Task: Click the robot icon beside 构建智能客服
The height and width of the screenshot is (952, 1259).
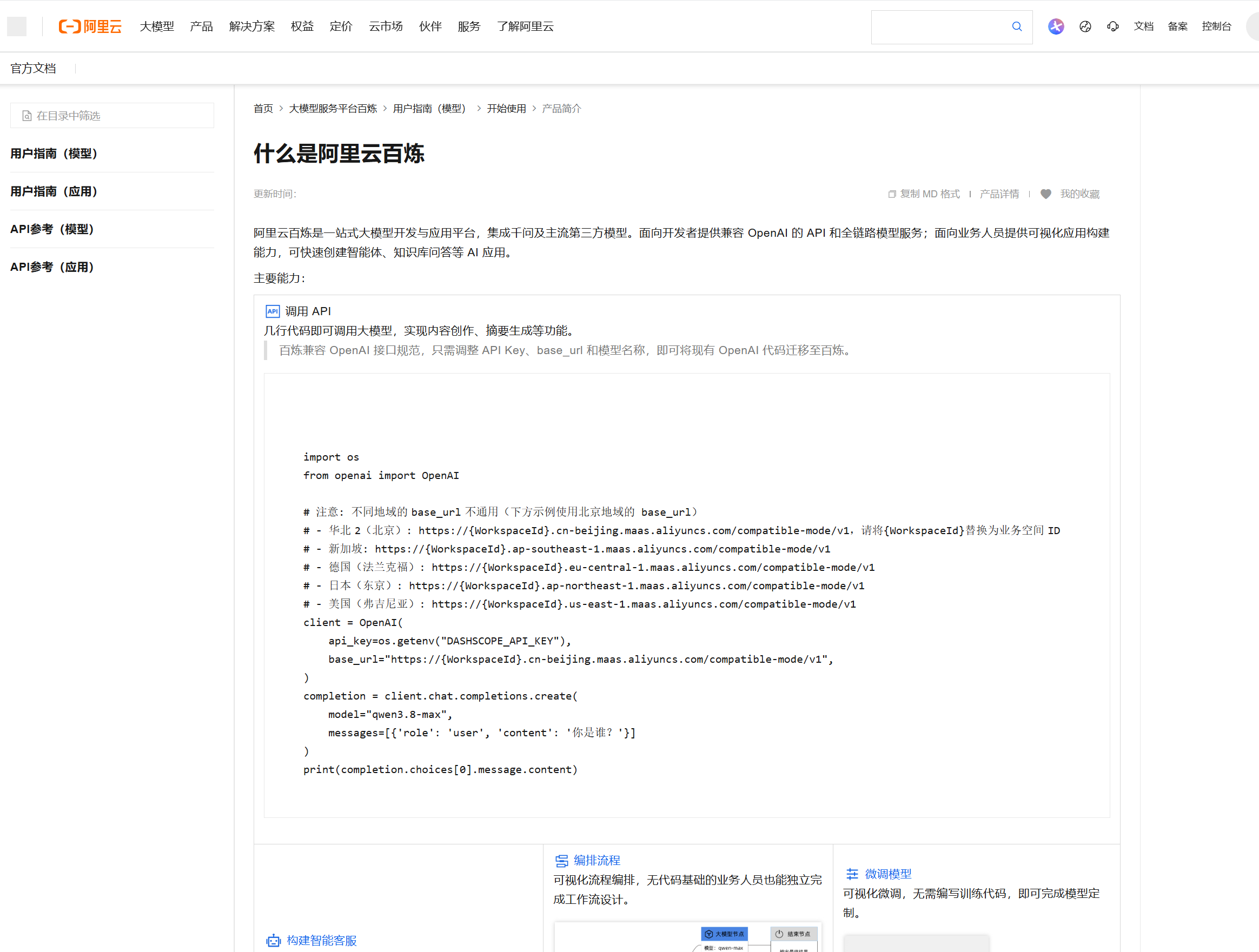Action: coord(273,941)
